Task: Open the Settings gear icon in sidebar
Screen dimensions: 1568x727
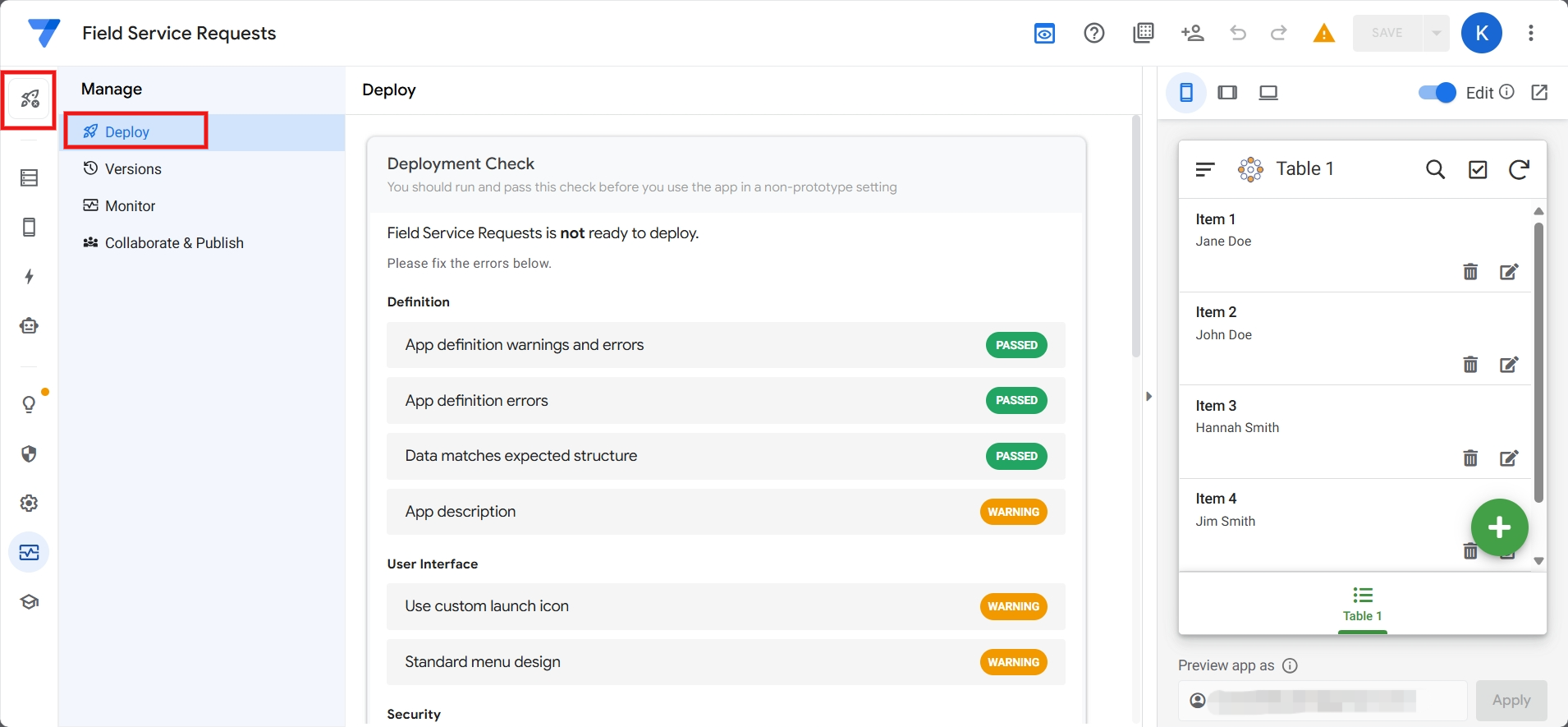Action: coord(30,503)
